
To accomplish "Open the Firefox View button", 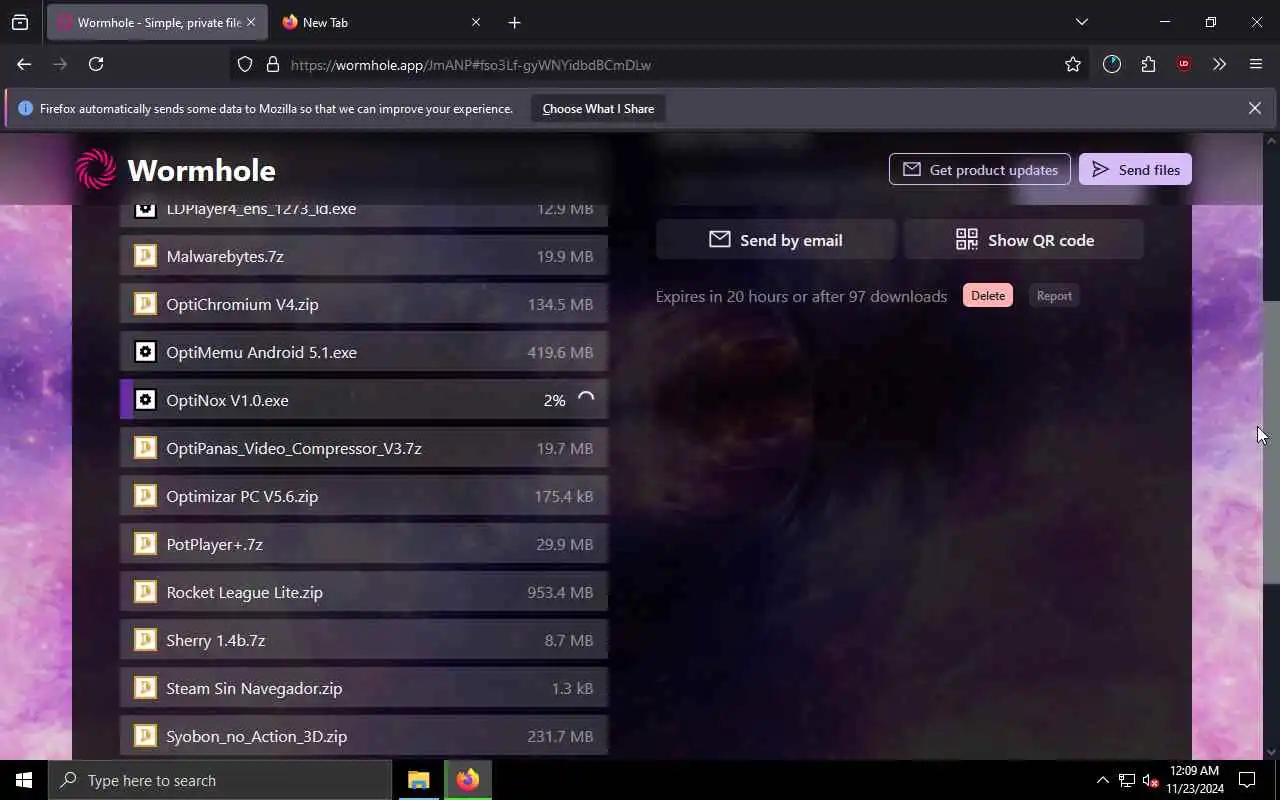I will click(x=20, y=22).
